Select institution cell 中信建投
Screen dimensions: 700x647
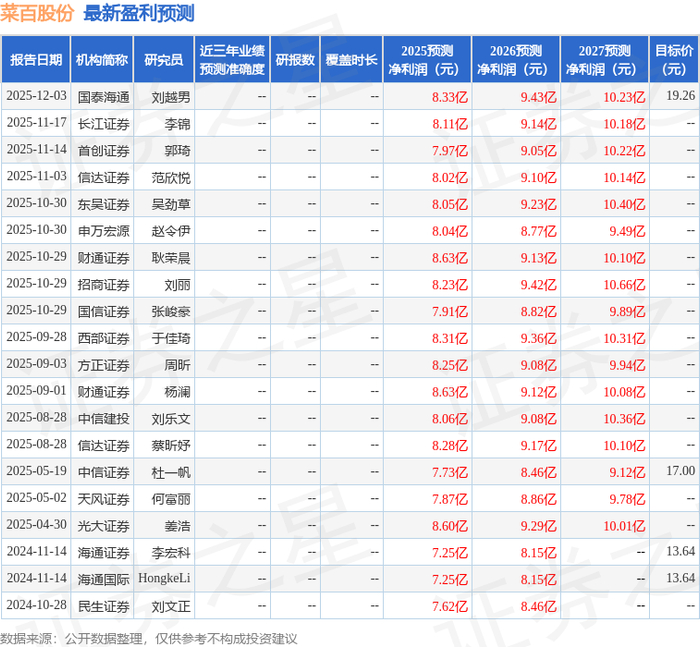tap(104, 419)
